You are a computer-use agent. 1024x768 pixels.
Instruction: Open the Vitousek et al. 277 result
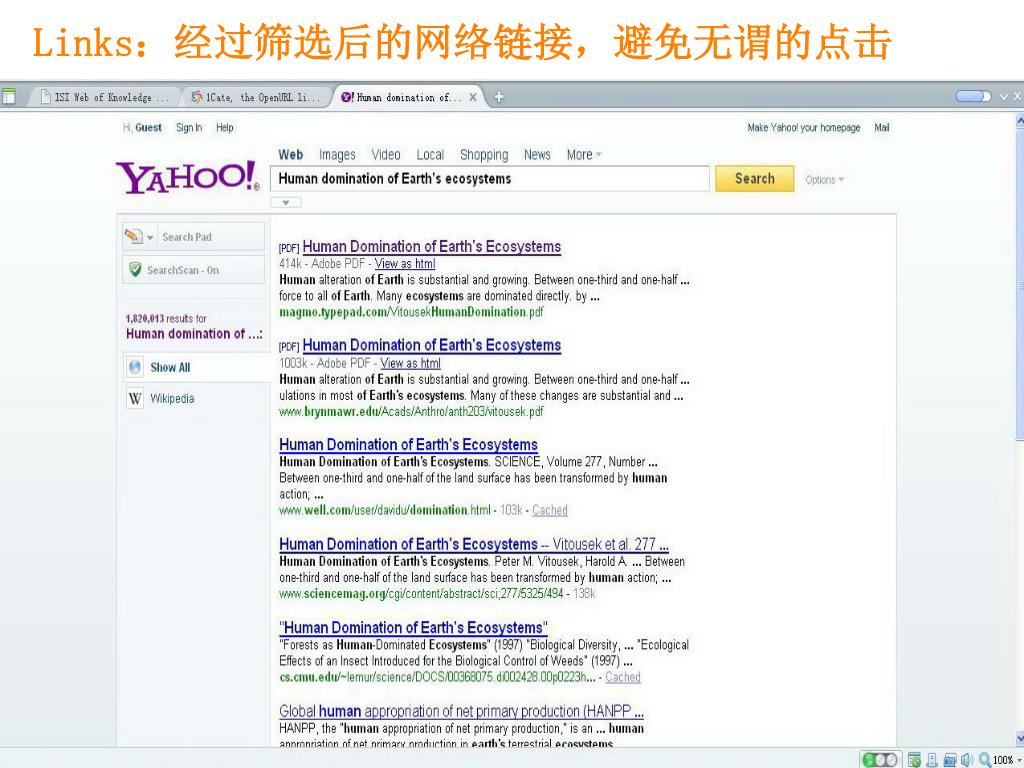click(473, 544)
